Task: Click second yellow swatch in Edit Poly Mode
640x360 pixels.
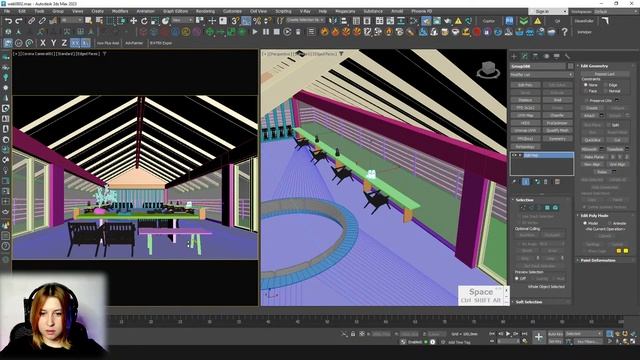Action: (626, 251)
